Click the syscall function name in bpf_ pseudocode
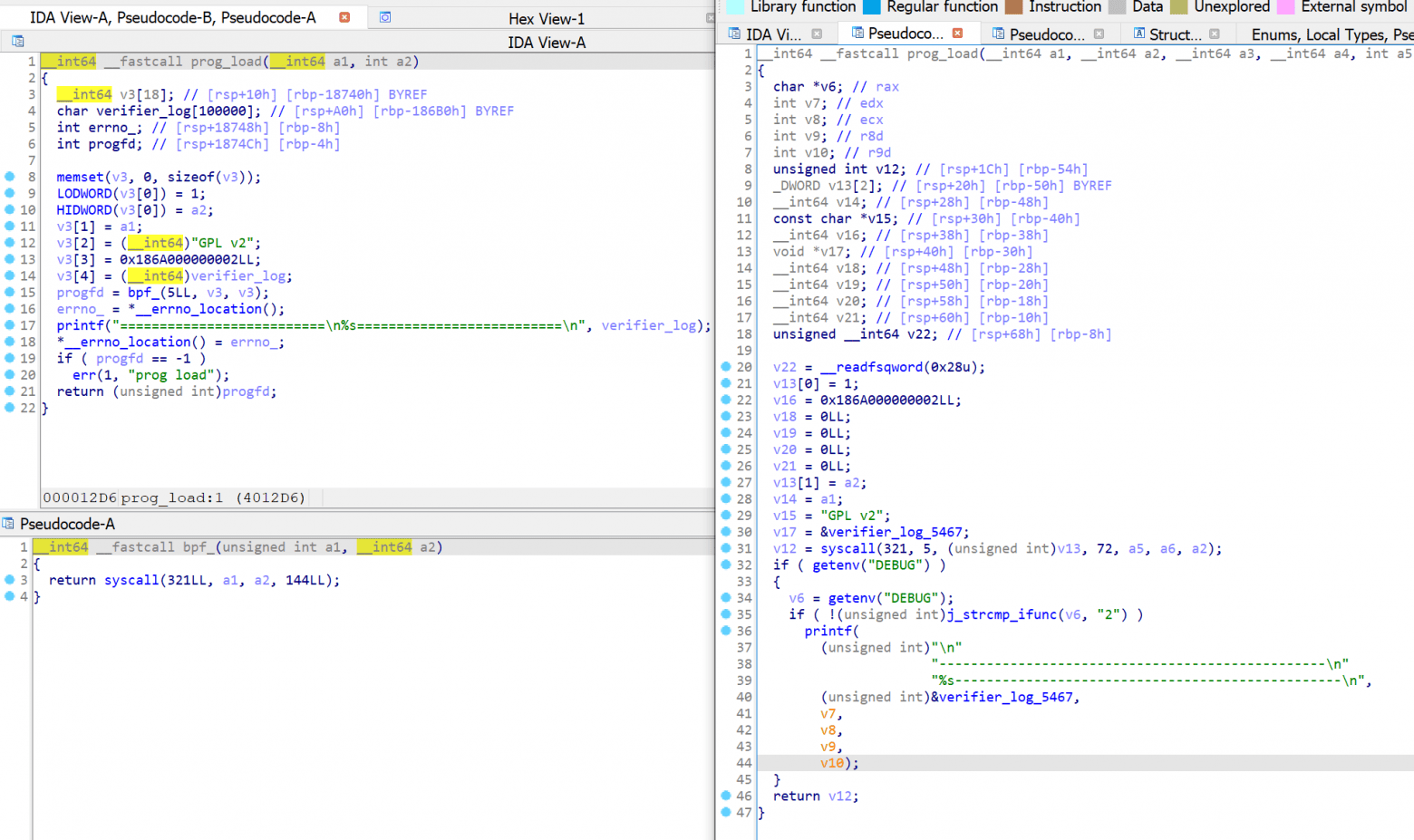1414x840 pixels. [131, 580]
